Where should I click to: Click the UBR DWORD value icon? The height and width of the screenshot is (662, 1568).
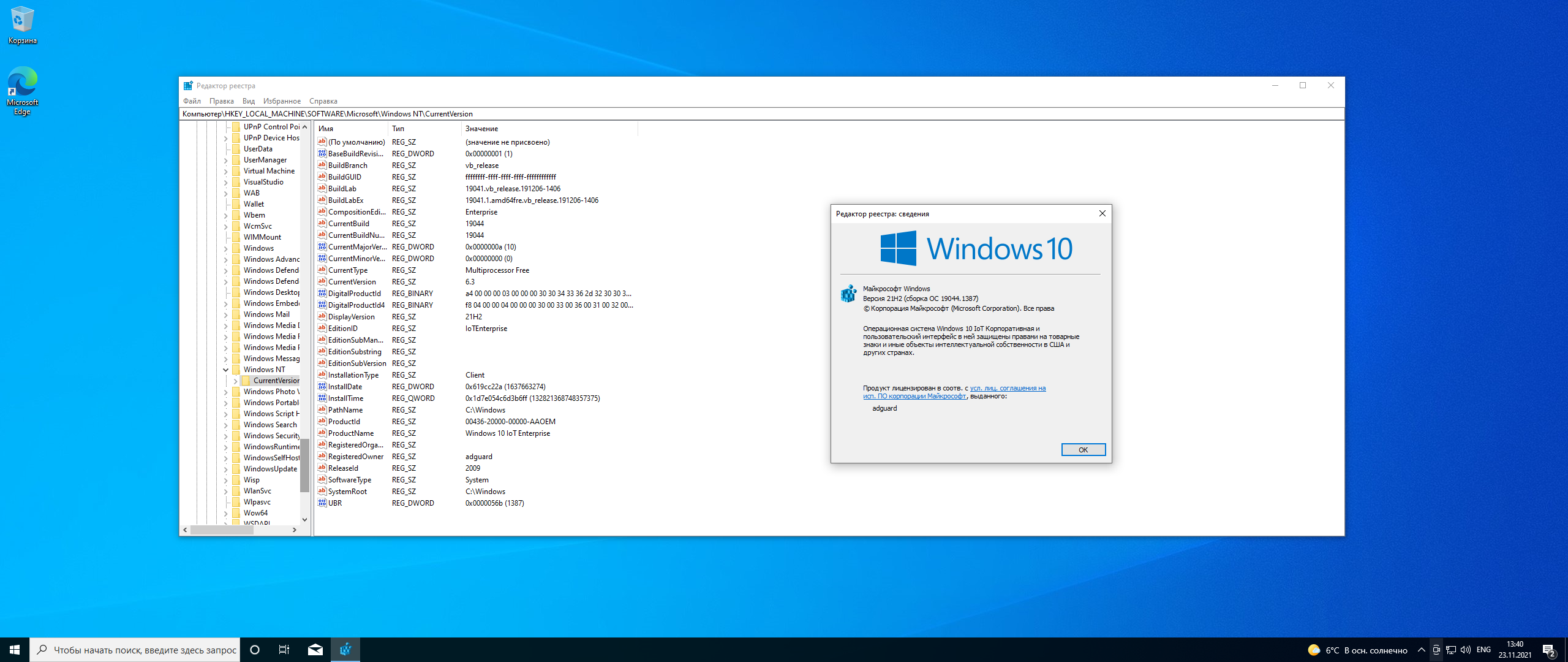322,503
